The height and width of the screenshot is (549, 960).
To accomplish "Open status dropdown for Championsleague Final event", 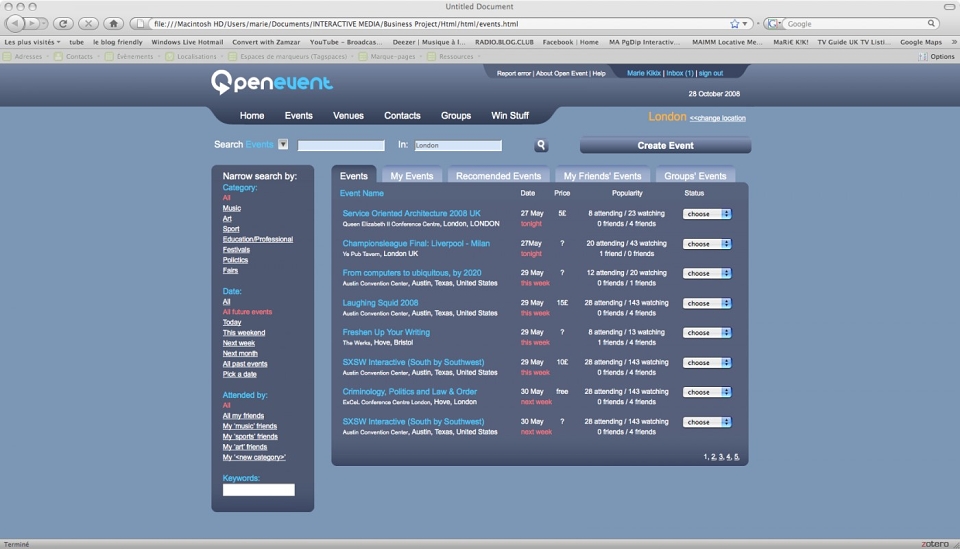I will (x=707, y=244).
